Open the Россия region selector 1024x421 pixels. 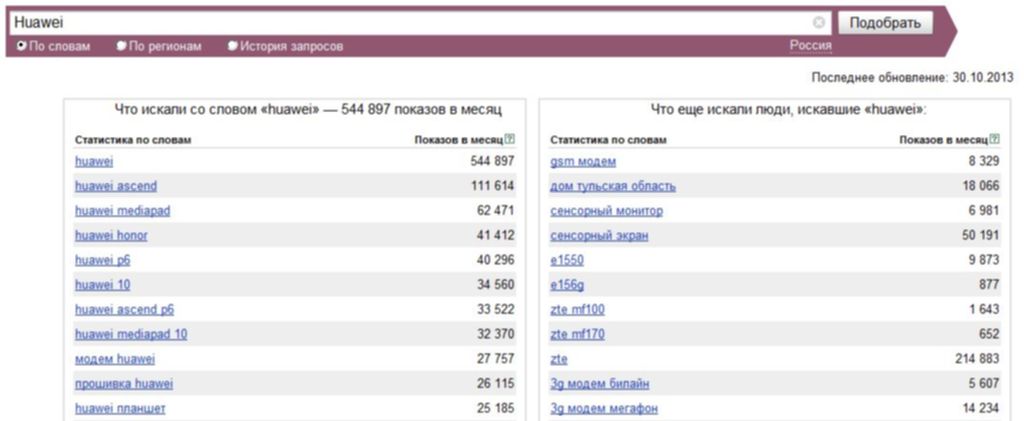810,46
